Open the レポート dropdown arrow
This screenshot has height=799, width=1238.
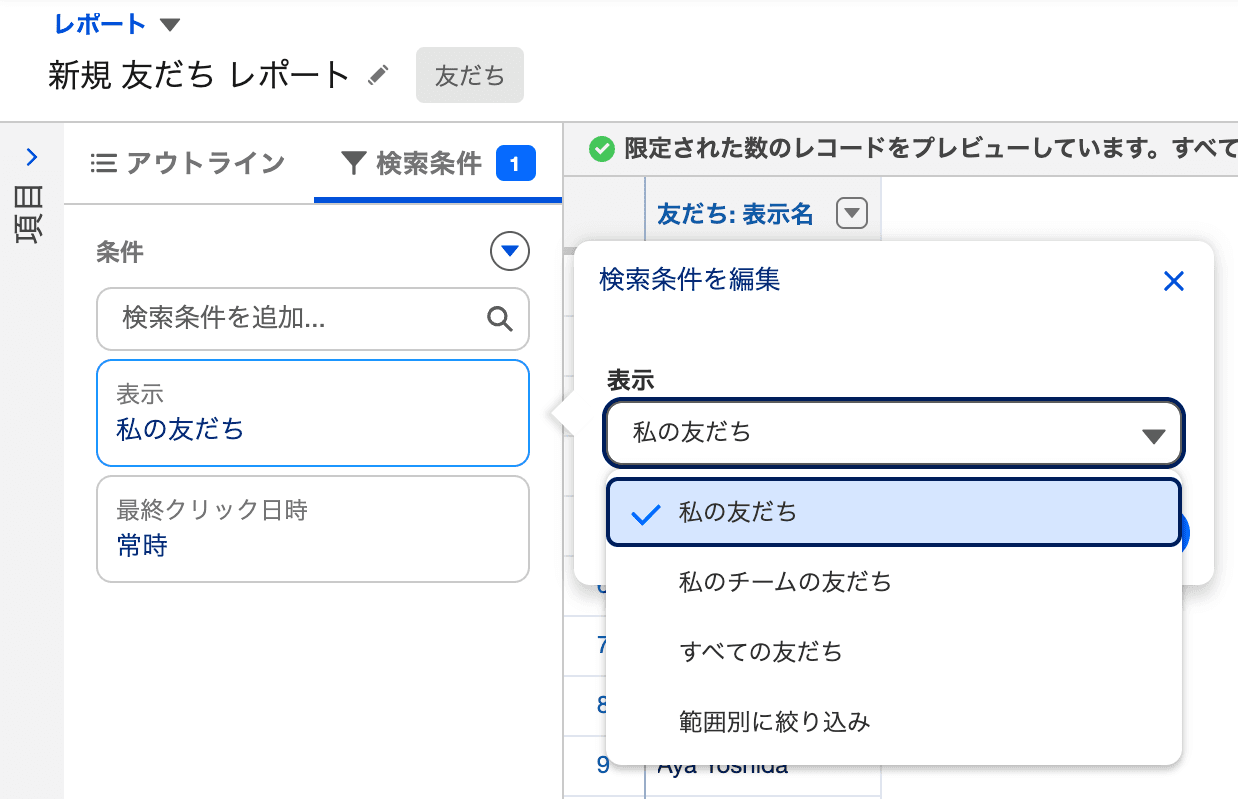[169, 24]
